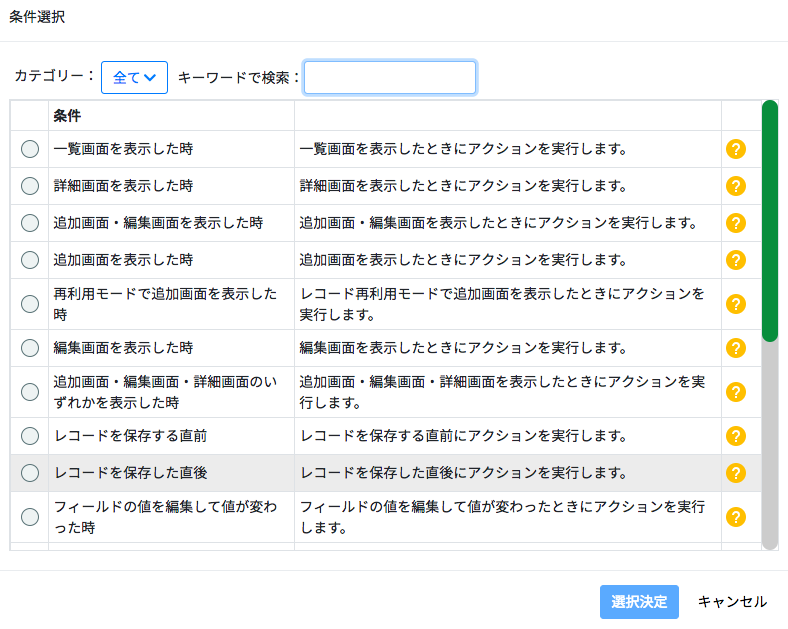Click the キーワードで検索 input field
788x629 pixels.
coord(390,77)
